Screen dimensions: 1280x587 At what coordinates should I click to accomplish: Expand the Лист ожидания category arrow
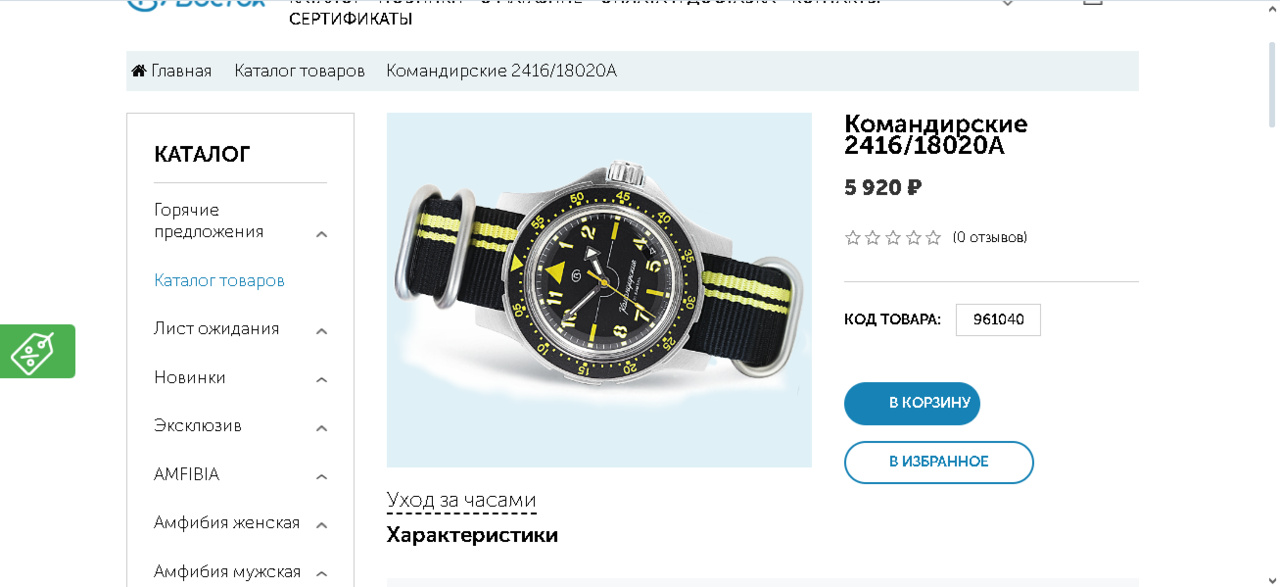(x=321, y=331)
